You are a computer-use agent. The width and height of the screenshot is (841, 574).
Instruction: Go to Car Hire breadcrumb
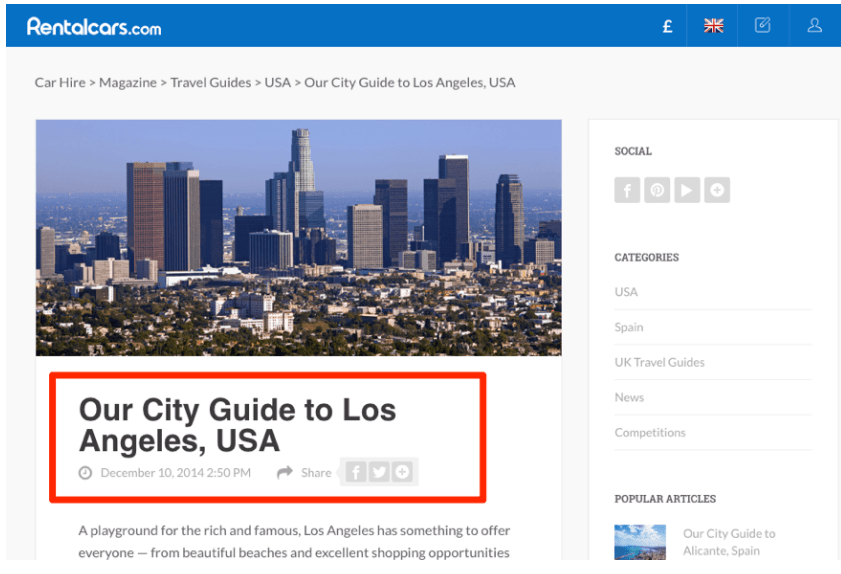click(x=60, y=82)
